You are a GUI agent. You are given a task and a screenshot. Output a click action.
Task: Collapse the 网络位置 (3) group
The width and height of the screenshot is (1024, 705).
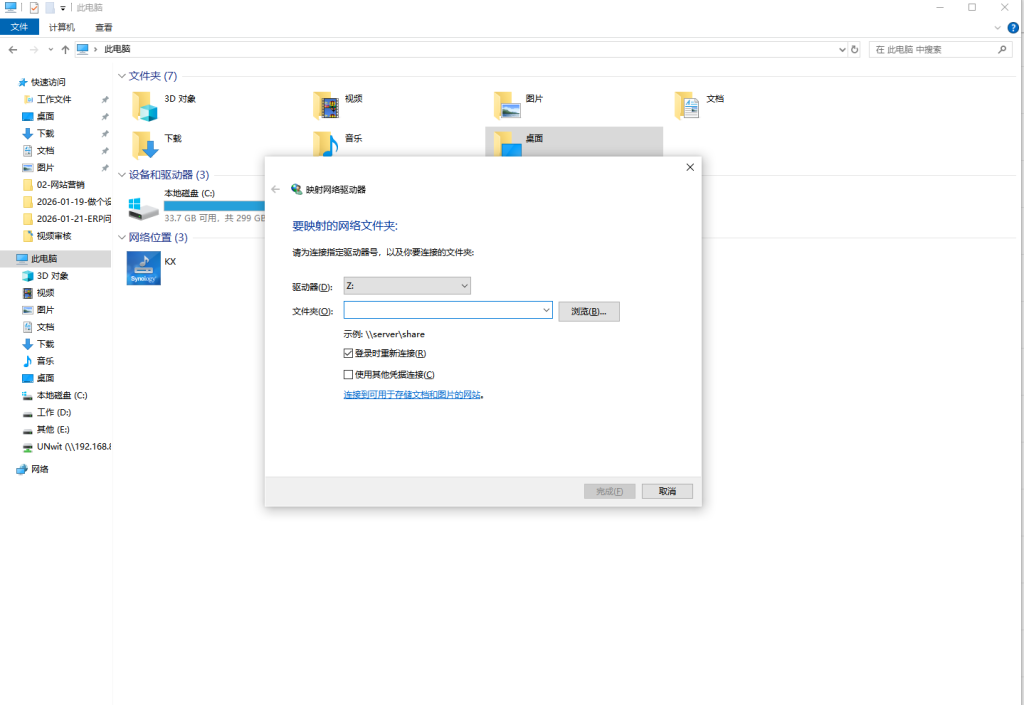coord(122,237)
